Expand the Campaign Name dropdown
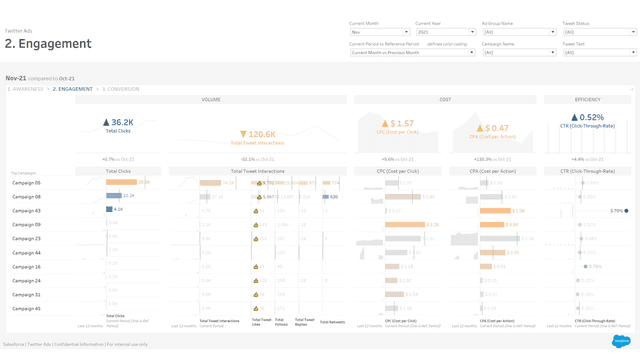640x363 pixels. coord(519,52)
